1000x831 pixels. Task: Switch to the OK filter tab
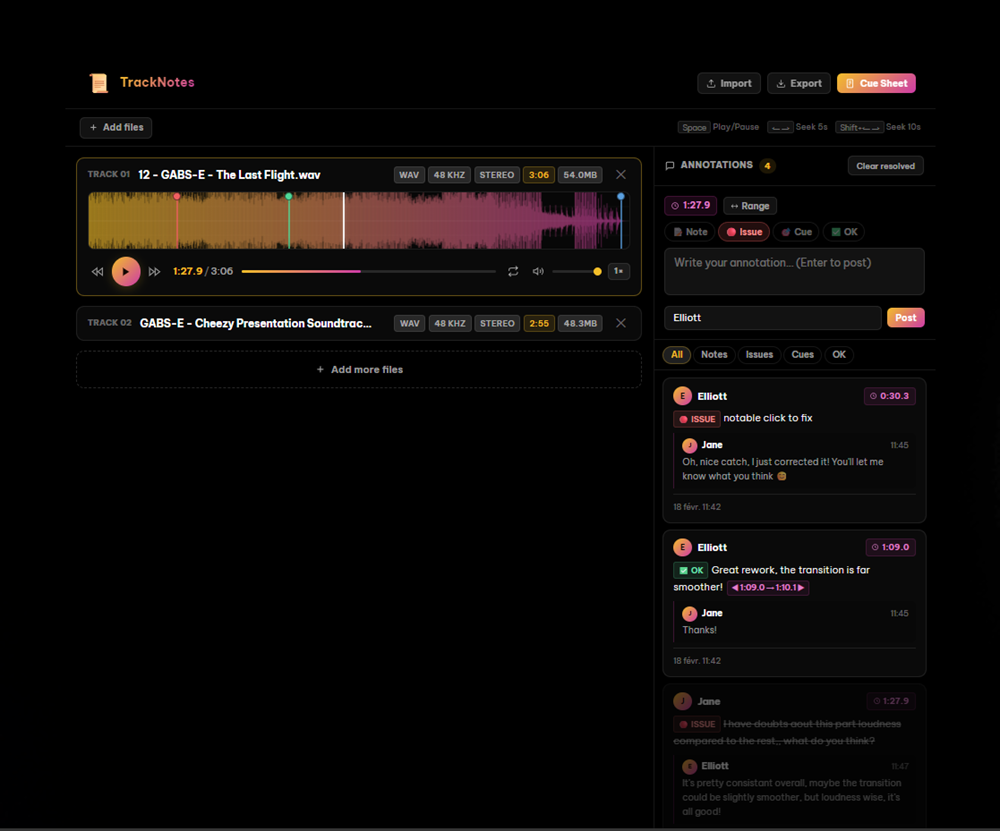click(839, 354)
